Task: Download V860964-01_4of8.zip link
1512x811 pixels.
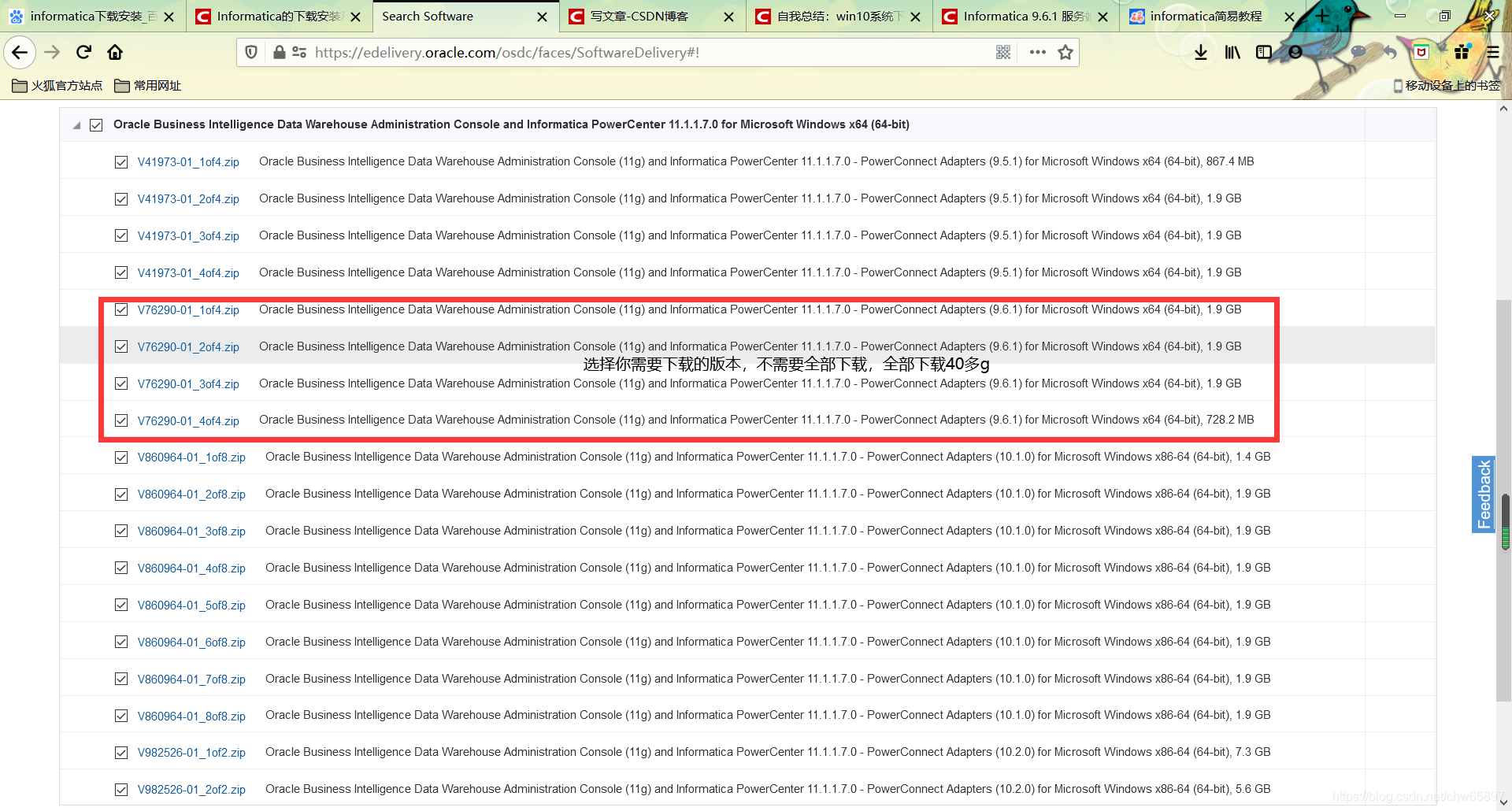Action: point(191,568)
